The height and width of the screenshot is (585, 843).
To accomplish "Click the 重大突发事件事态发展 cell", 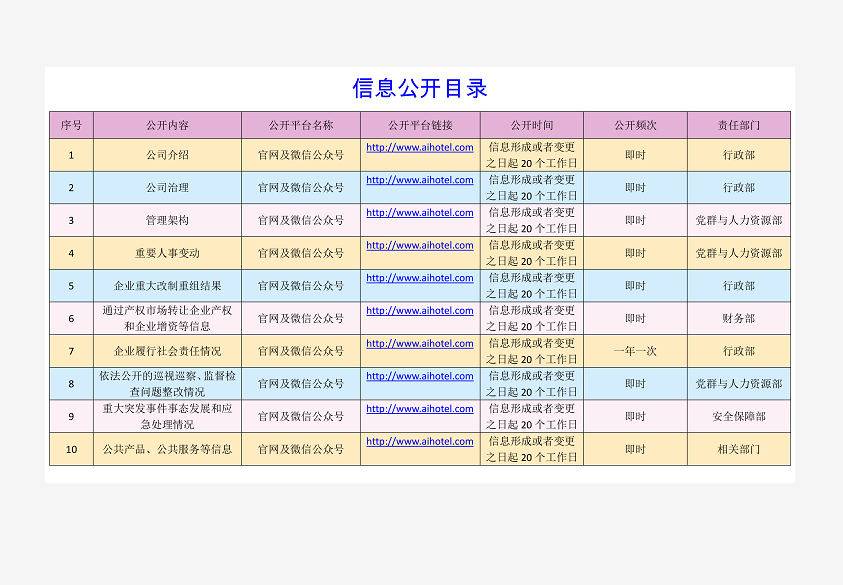I will coord(168,417).
